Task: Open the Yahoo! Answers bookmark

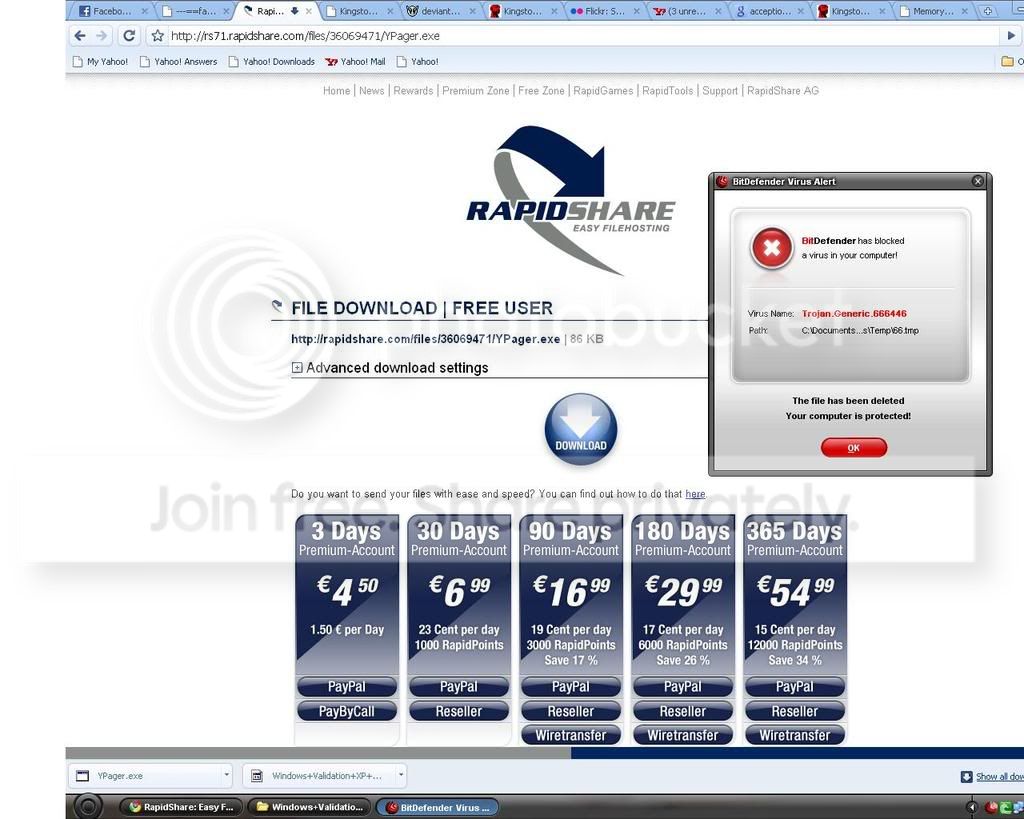Action: [179, 61]
